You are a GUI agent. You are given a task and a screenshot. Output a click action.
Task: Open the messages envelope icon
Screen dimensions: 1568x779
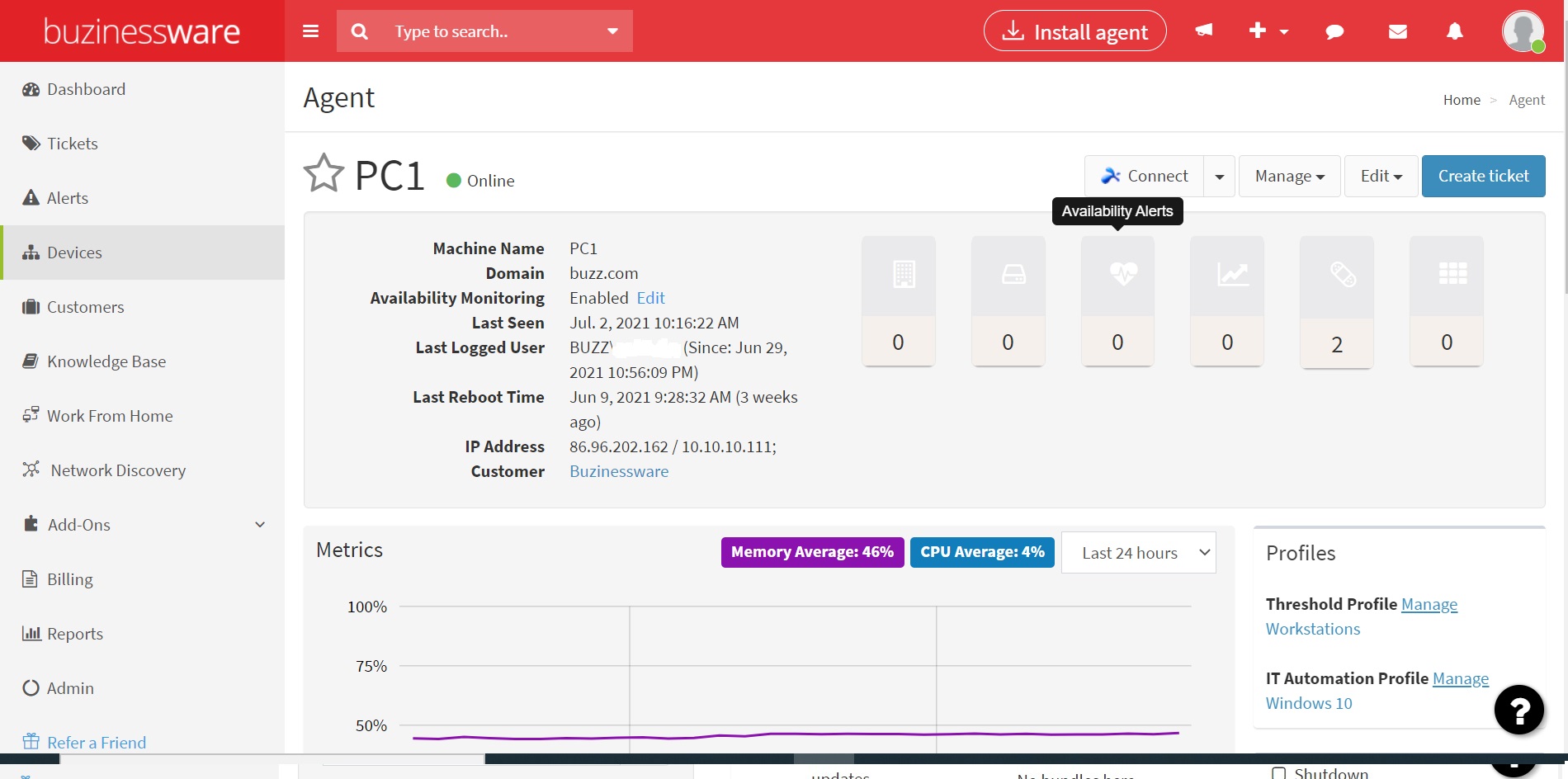pos(1397,31)
